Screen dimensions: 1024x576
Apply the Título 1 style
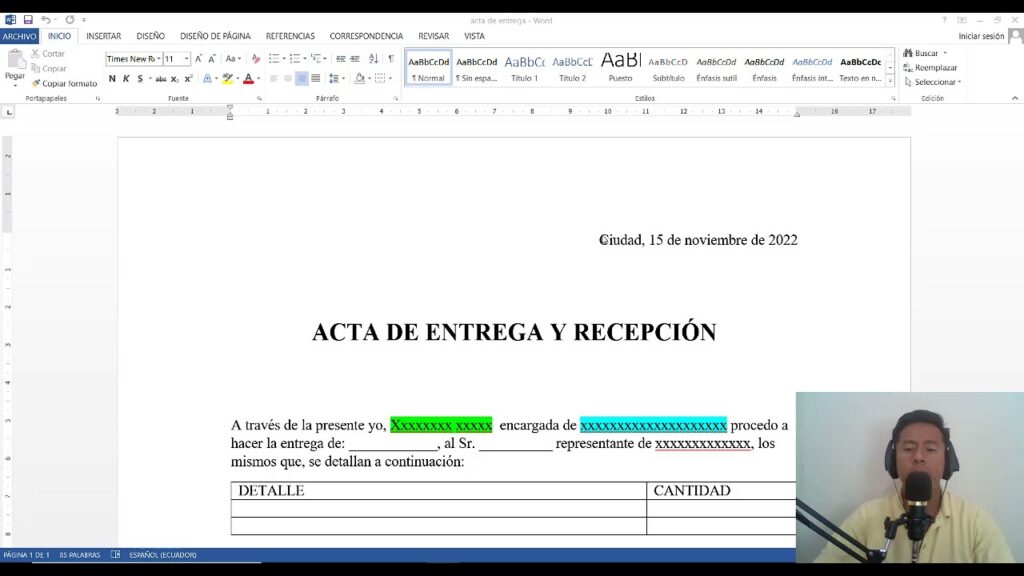pos(524,66)
